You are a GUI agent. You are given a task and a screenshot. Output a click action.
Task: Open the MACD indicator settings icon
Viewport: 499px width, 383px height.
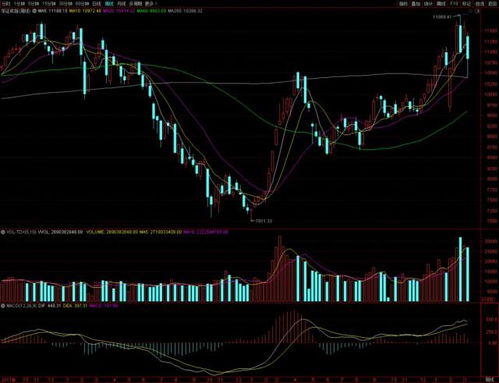click(x=3, y=305)
